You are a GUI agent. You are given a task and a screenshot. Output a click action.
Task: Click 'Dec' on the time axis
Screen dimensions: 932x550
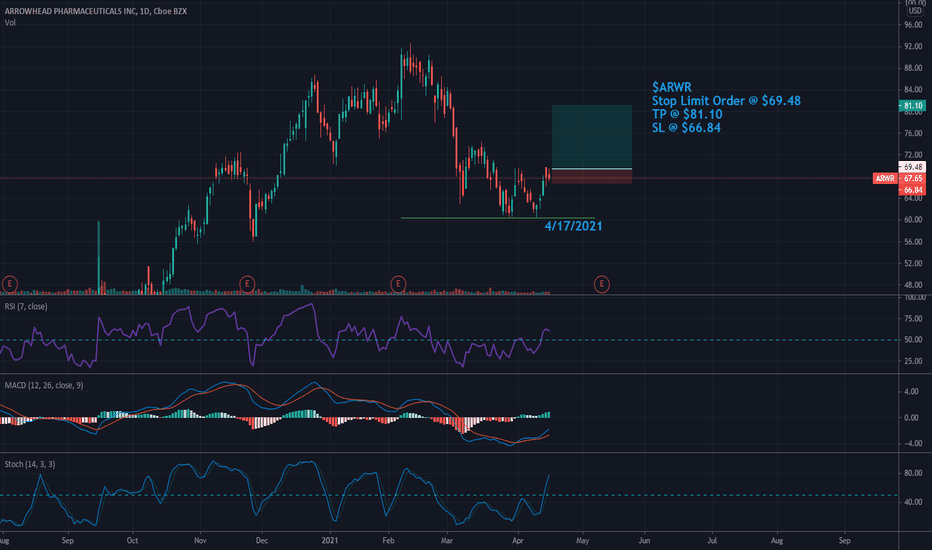[262, 540]
